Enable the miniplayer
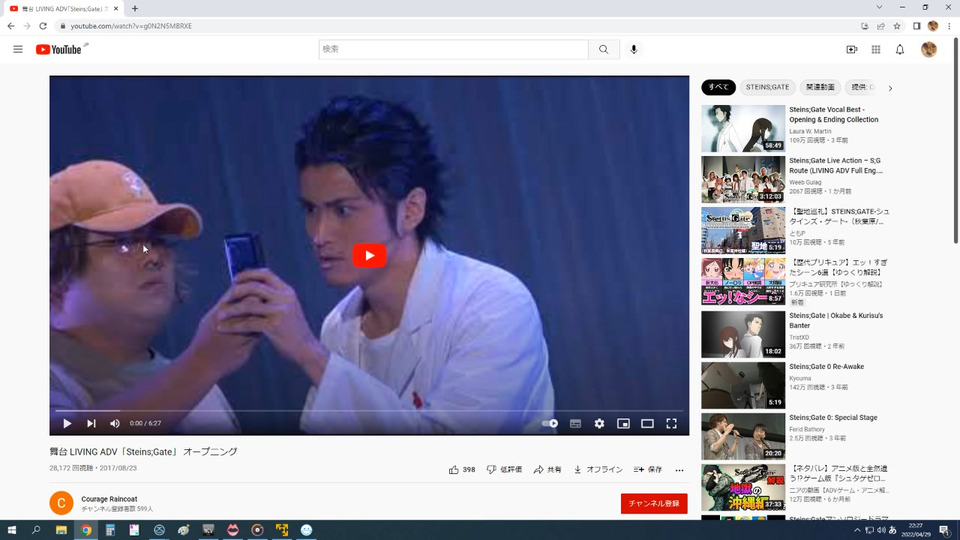 coord(623,423)
